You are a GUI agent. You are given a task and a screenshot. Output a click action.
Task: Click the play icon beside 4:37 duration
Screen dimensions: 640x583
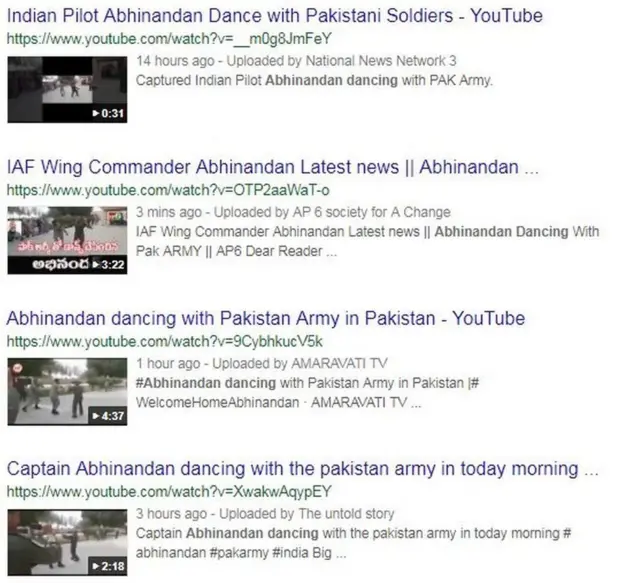[x=96, y=416]
